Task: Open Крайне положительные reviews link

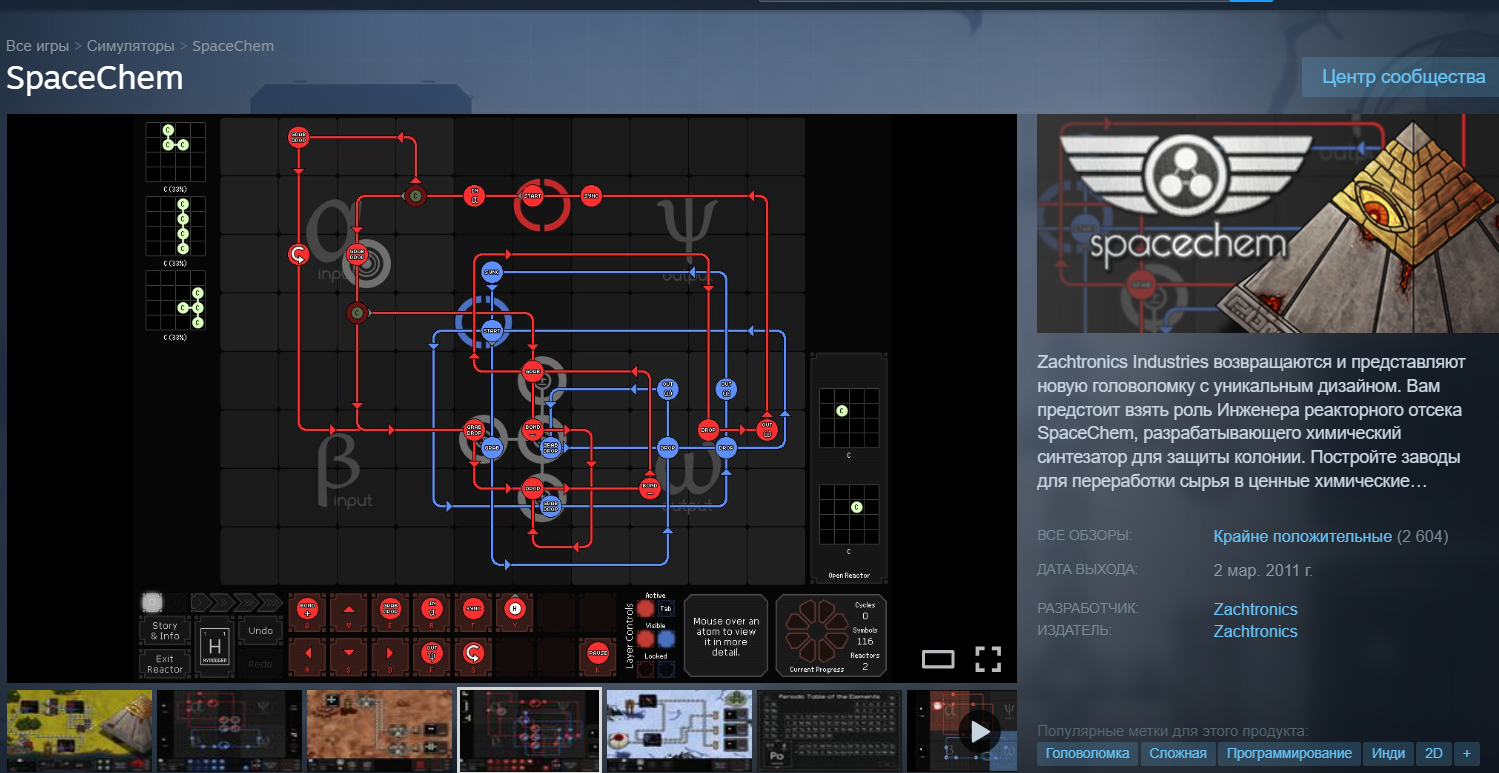Action: [x=1302, y=536]
